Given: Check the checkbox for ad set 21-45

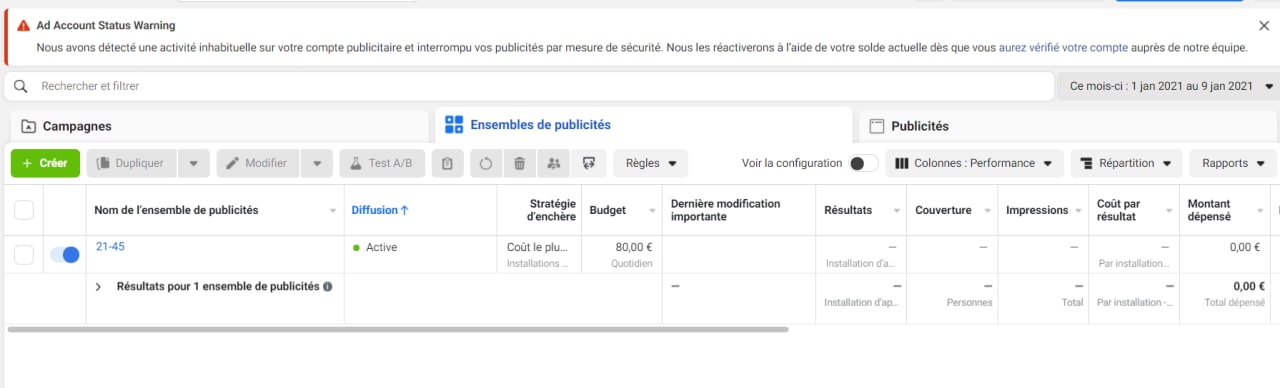Looking at the screenshot, I should [x=24, y=255].
